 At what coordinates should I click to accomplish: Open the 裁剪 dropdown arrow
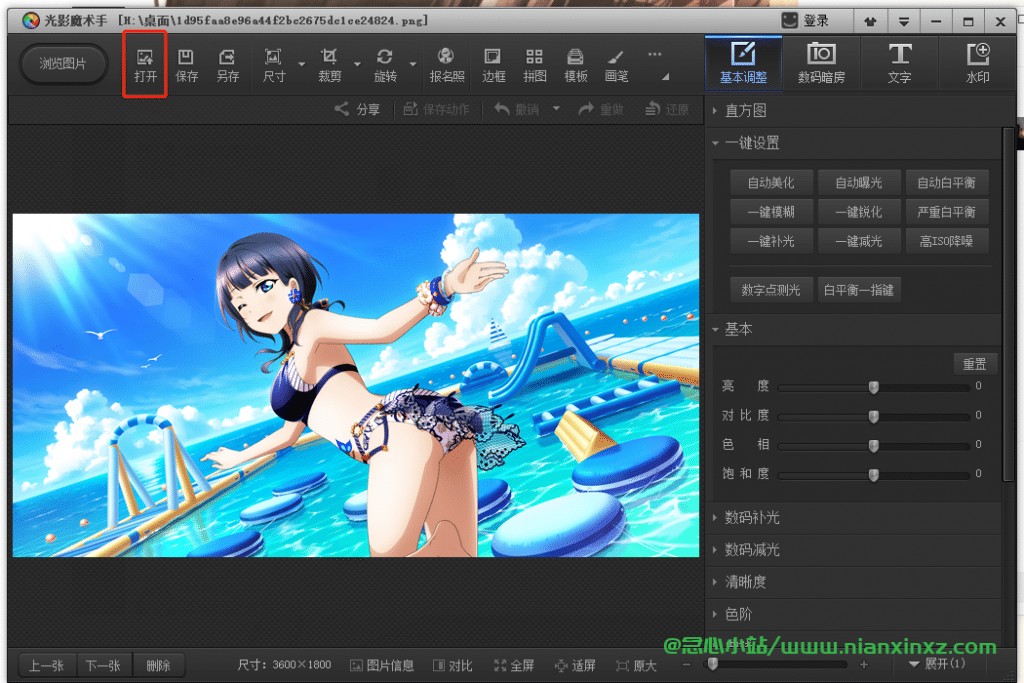pyautogui.click(x=357, y=64)
